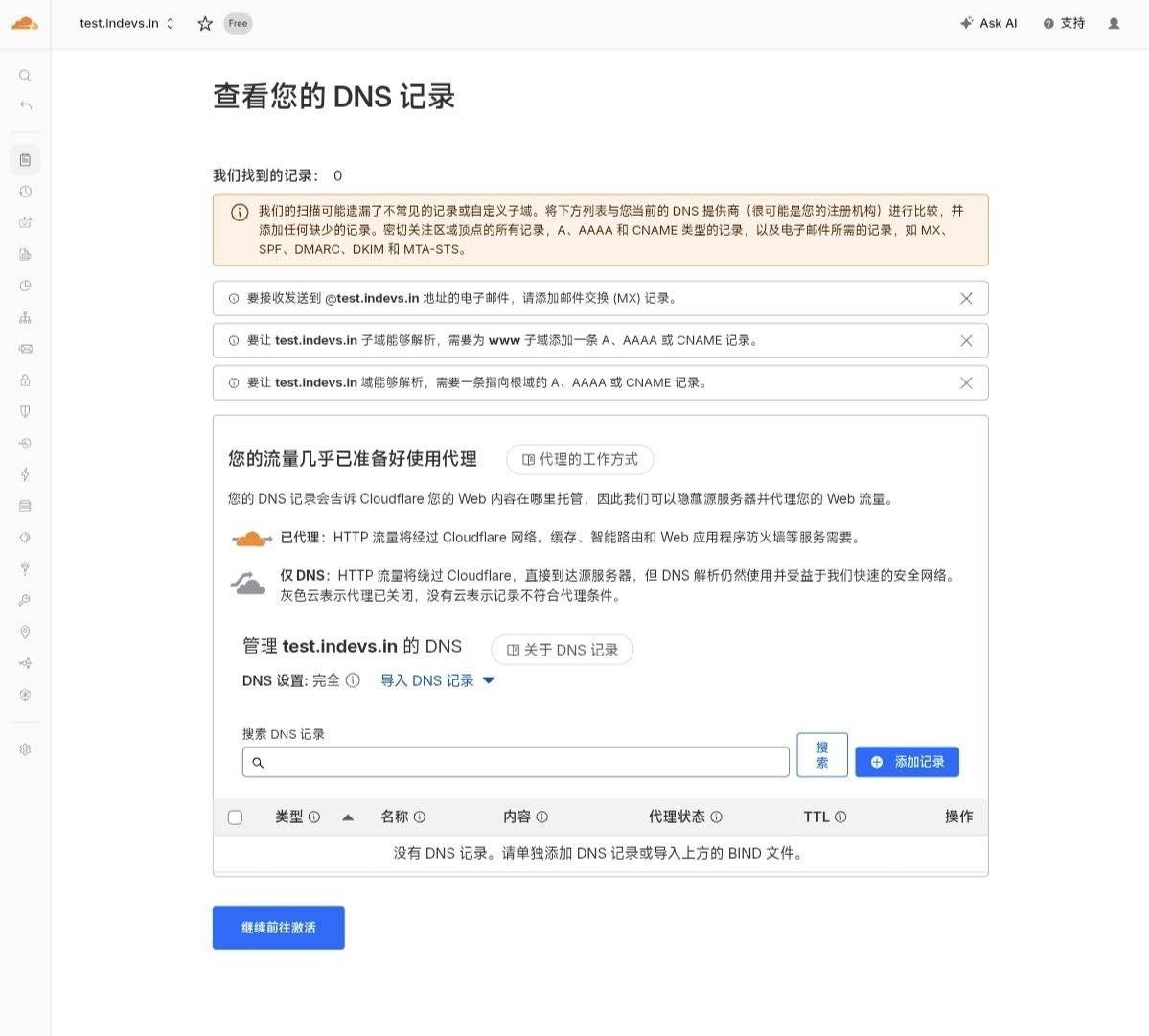This screenshot has height=1036, width=1149.
Task: Open the log document sidebar icon
Action: 25,254
